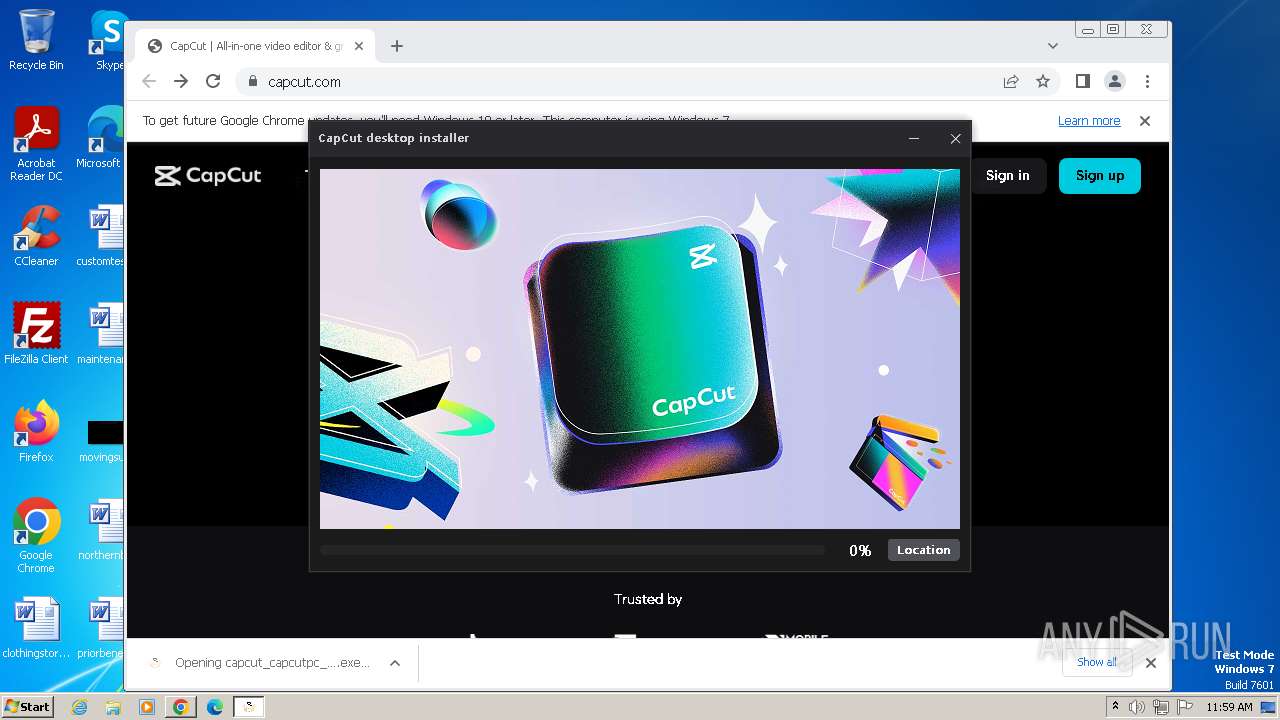The width and height of the screenshot is (1280, 720).
Task: Open the Microsoft Edge desktop shortcut
Action: click(101, 138)
